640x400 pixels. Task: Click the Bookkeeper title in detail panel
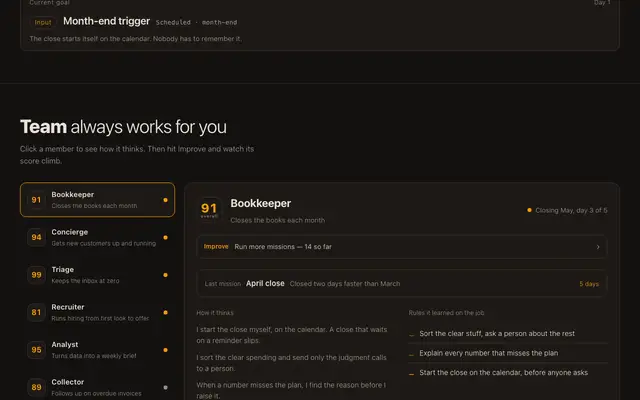pyautogui.click(x=260, y=203)
